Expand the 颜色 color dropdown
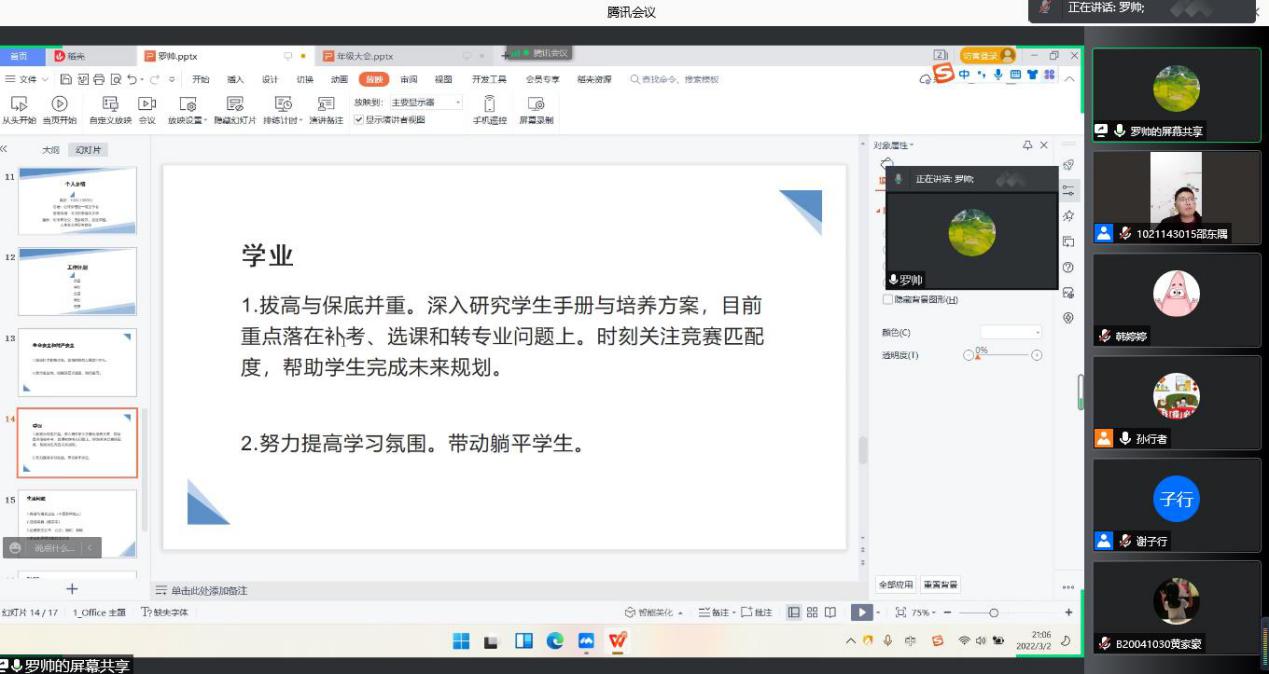The height and width of the screenshot is (674, 1269). pyautogui.click(x=1010, y=332)
